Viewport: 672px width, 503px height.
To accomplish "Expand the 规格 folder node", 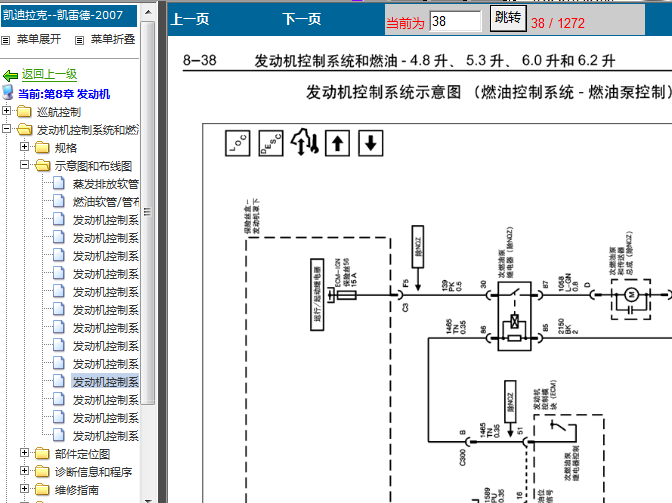I will click(x=24, y=147).
